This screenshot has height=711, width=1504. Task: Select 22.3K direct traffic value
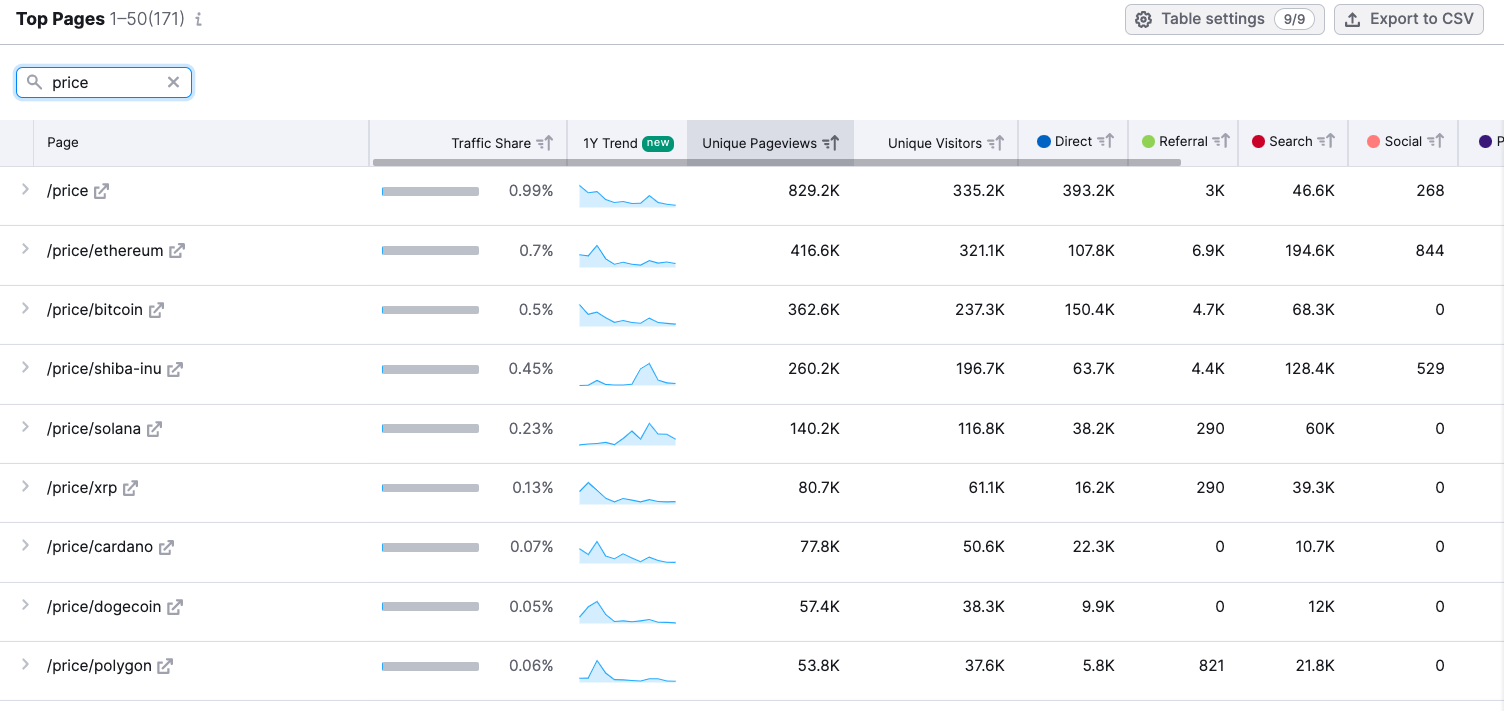tap(1093, 547)
